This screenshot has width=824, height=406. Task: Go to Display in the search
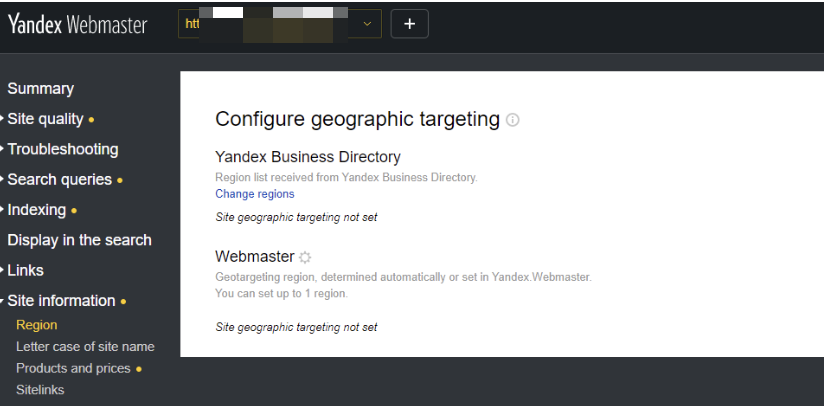[x=79, y=240]
